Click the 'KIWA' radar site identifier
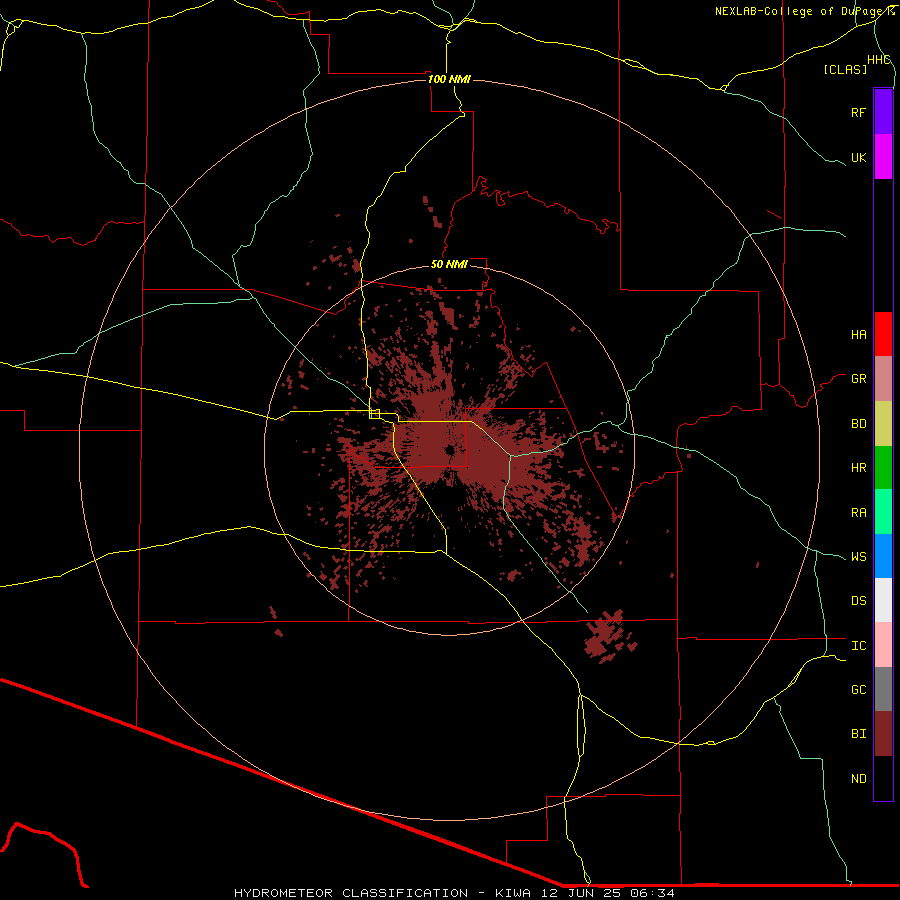Screen dimensions: 900x900 coord(513,893)
